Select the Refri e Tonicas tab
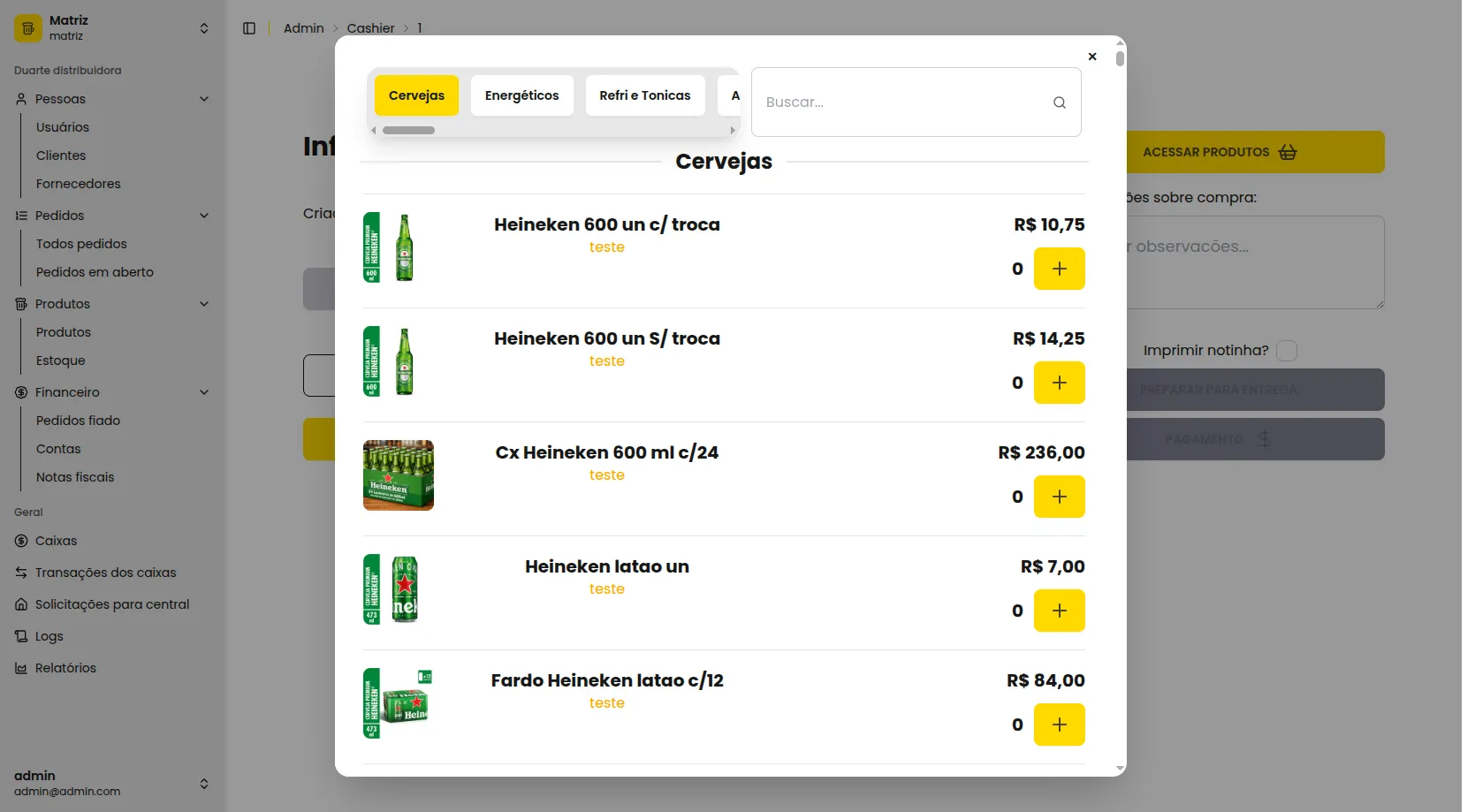Image resolution: width=1475 pixels, height=812 pixels. point(645,95)
